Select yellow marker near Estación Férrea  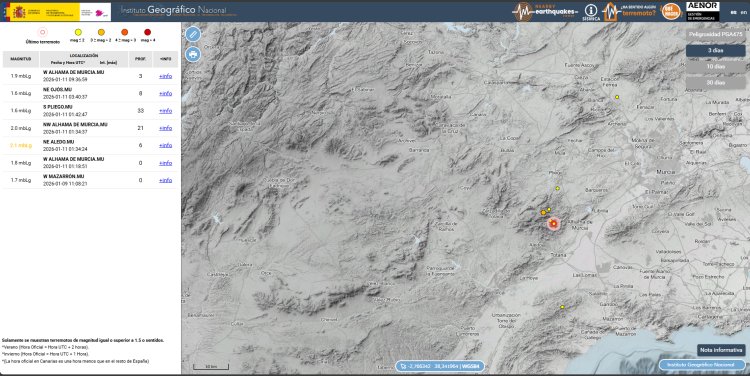617,97
